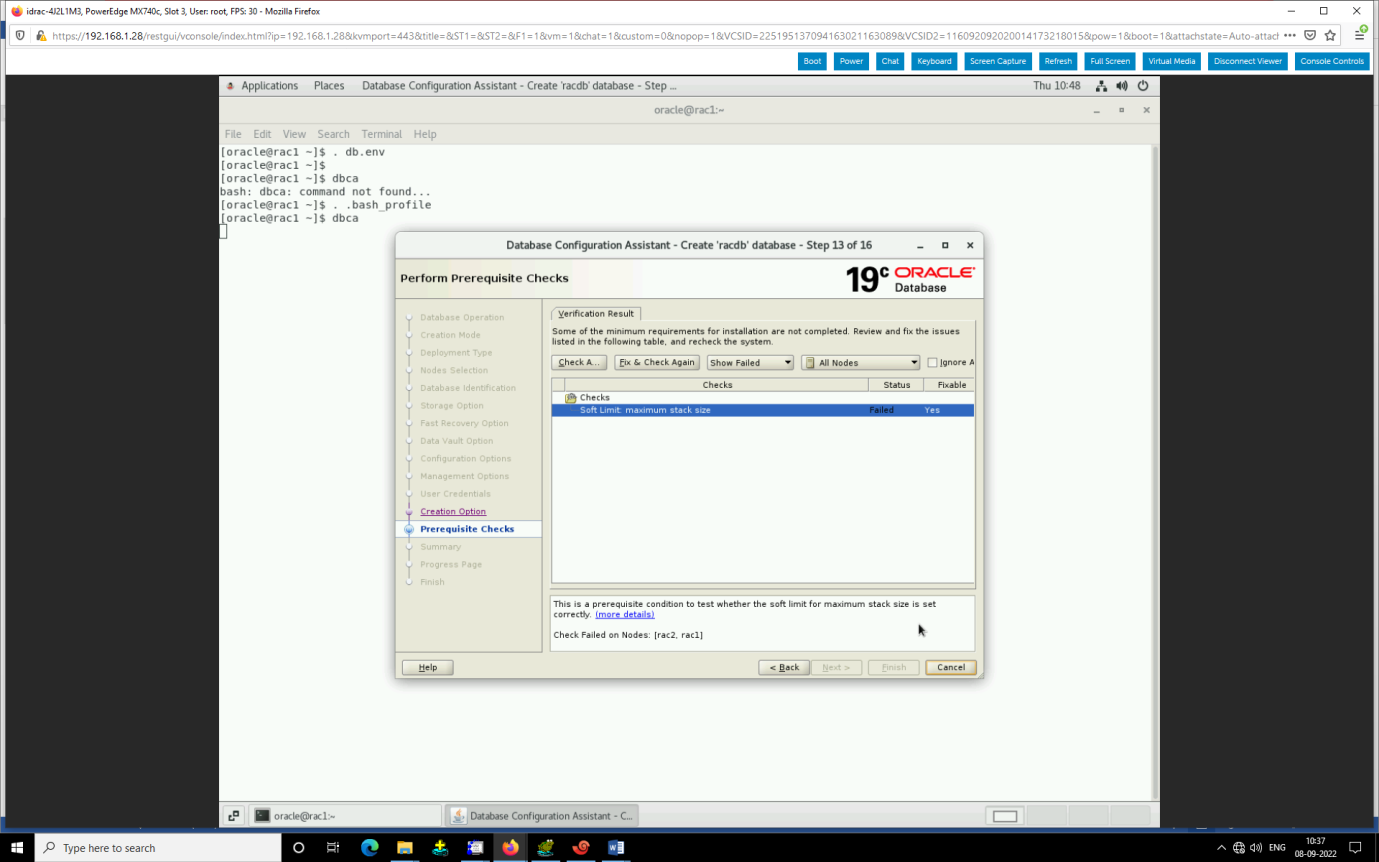The image size is (1379, 862).
Task: Click the Check Again button
Action: pos(579,362)
